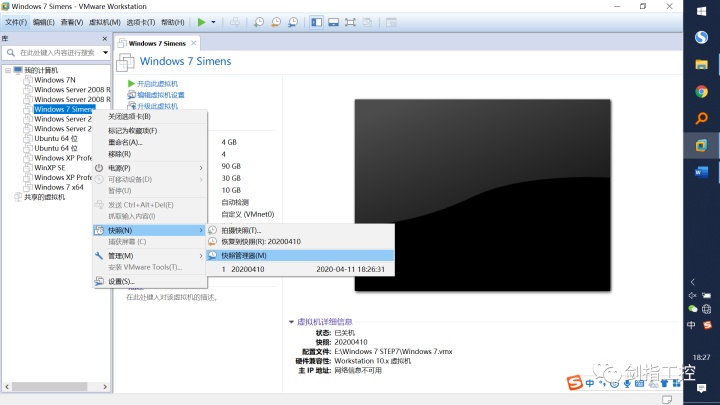Open Sogou browser from the taskbar
The height and width of the screenshot is (405, 720).
click(x=701, y=38)
